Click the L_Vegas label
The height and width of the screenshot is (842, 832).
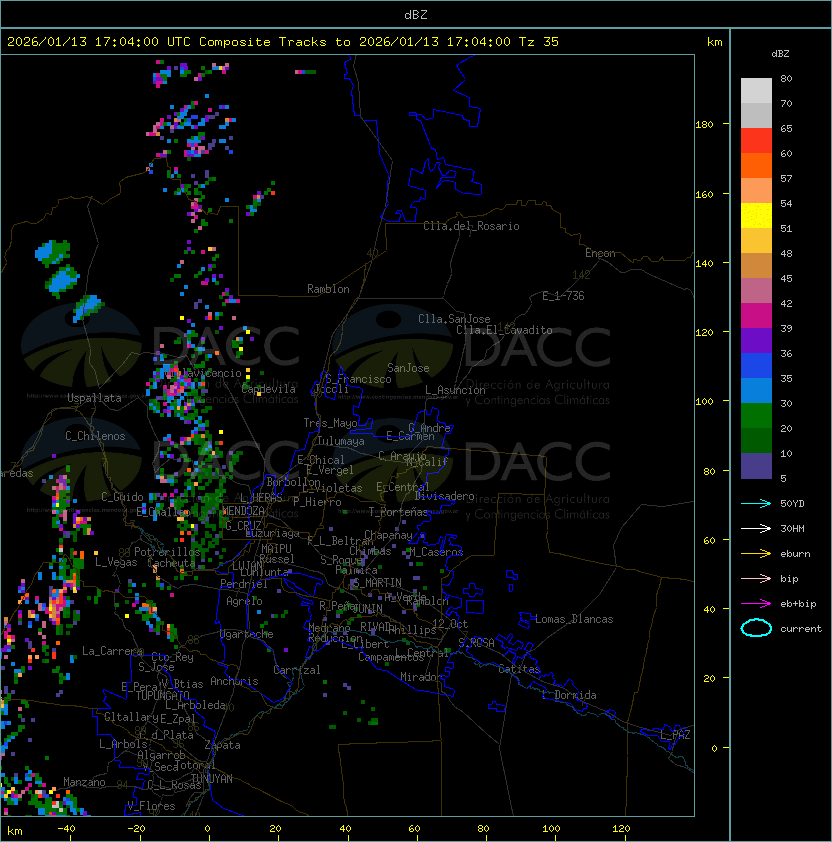pos(116,562)
